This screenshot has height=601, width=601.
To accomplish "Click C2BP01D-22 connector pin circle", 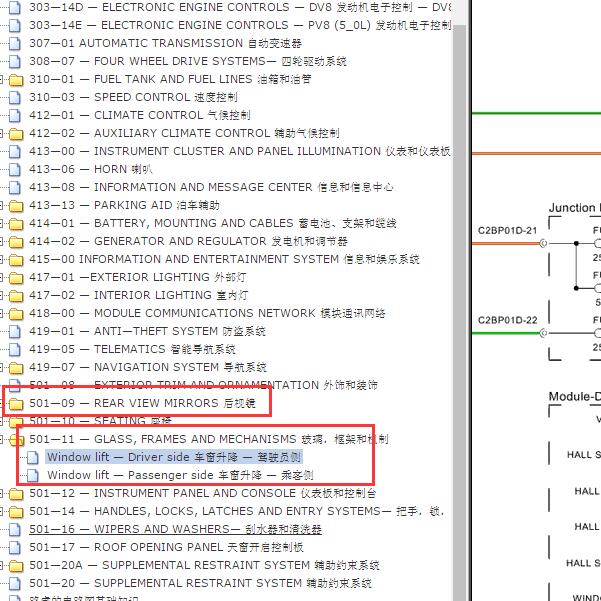I will point(543,333).
